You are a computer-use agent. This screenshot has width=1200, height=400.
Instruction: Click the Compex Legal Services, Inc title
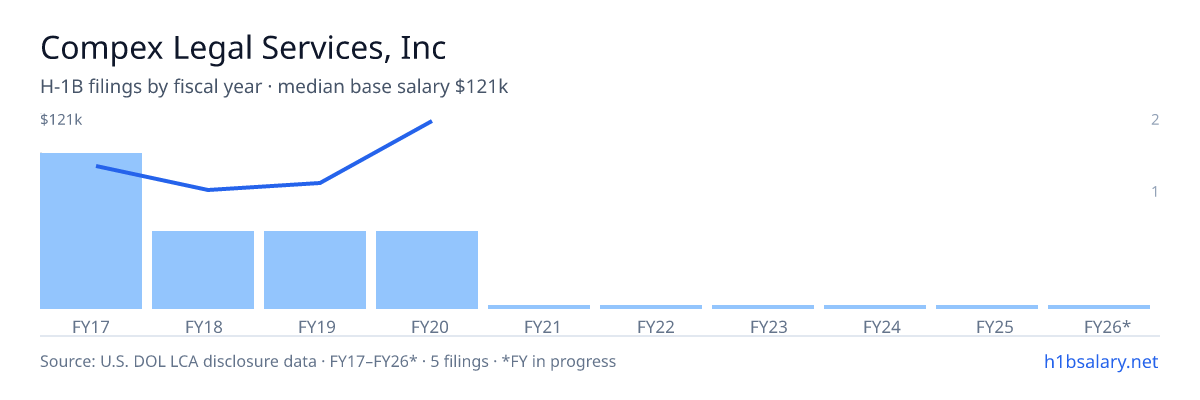pos(243,48)
